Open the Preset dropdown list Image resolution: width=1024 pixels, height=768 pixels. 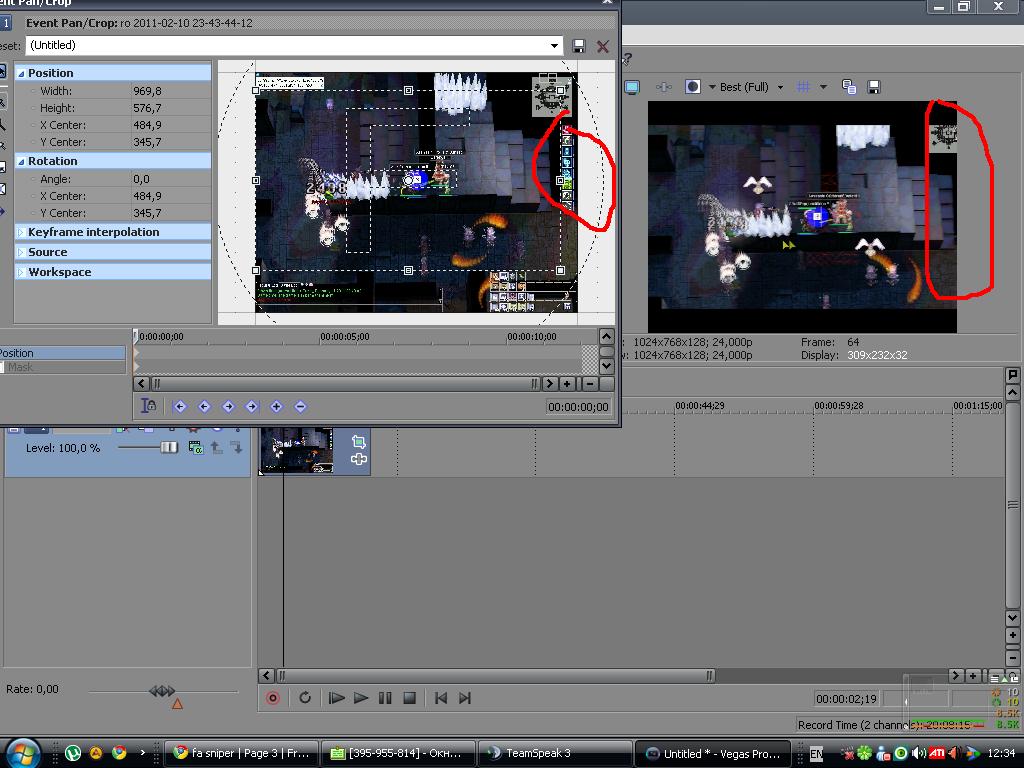tap(554, 46)
